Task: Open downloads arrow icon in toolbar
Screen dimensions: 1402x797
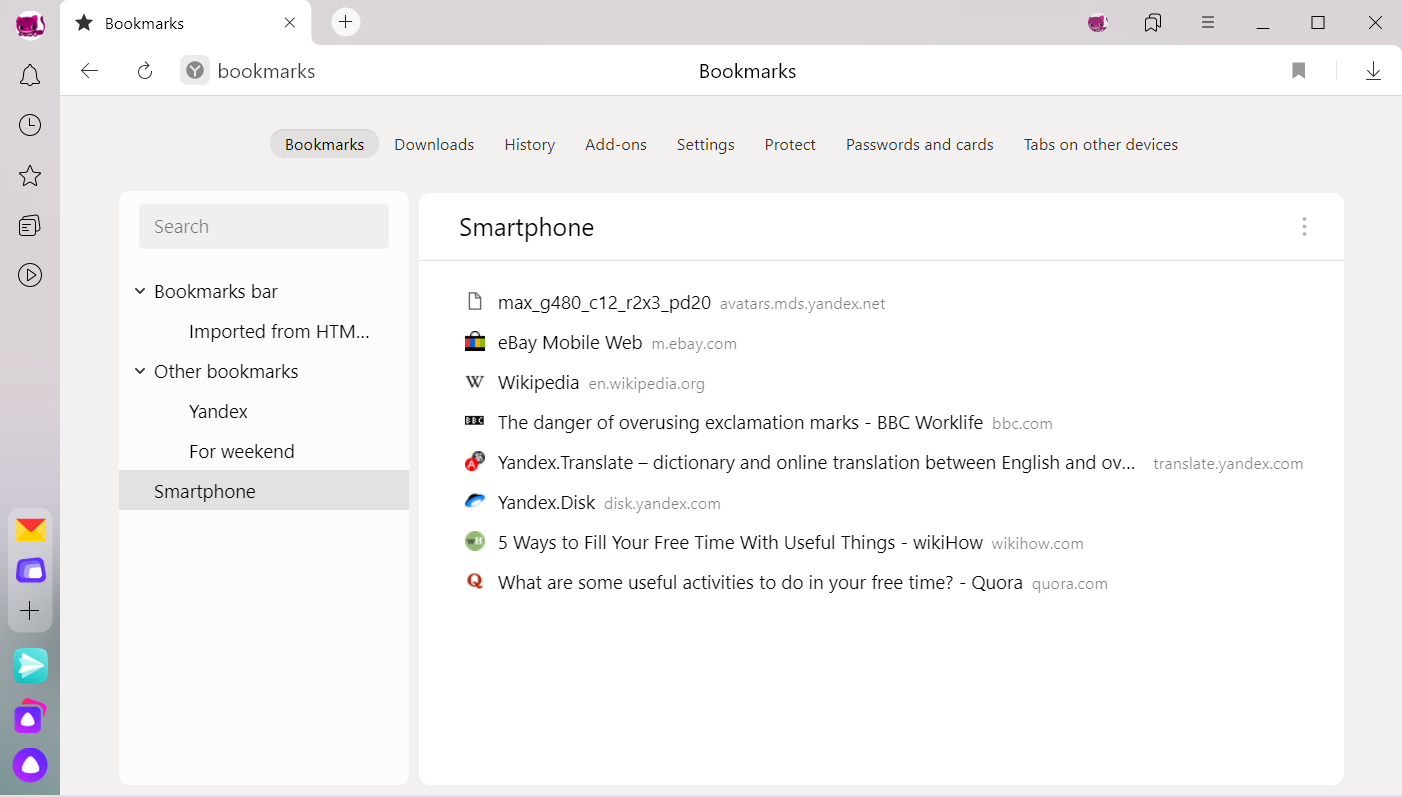Action: pos(1373,71)
